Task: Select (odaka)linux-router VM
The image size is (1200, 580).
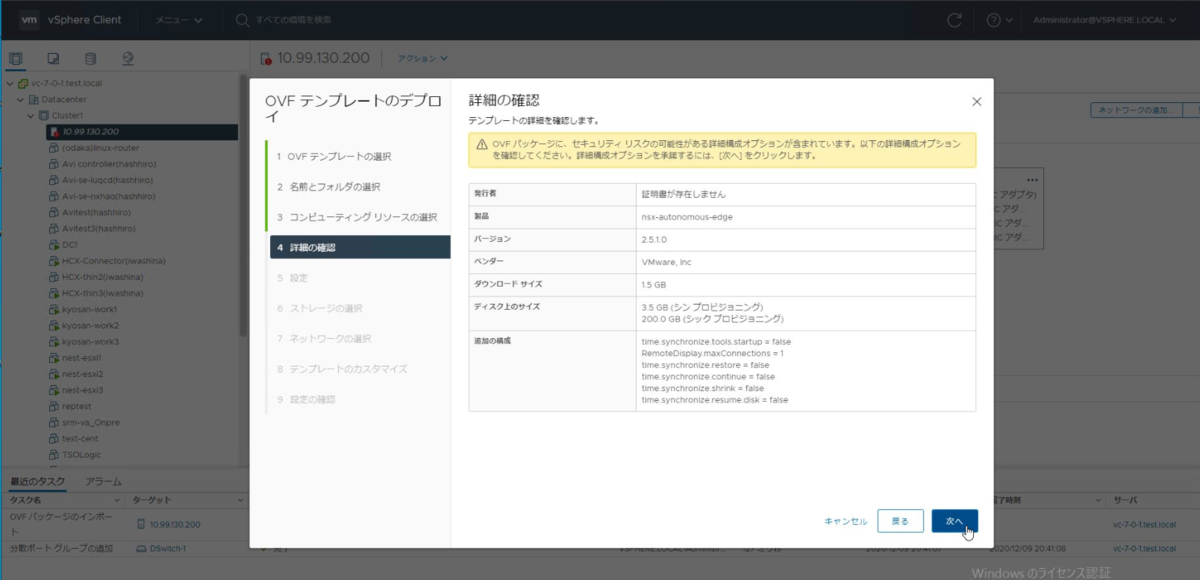Action: point(99,147)
